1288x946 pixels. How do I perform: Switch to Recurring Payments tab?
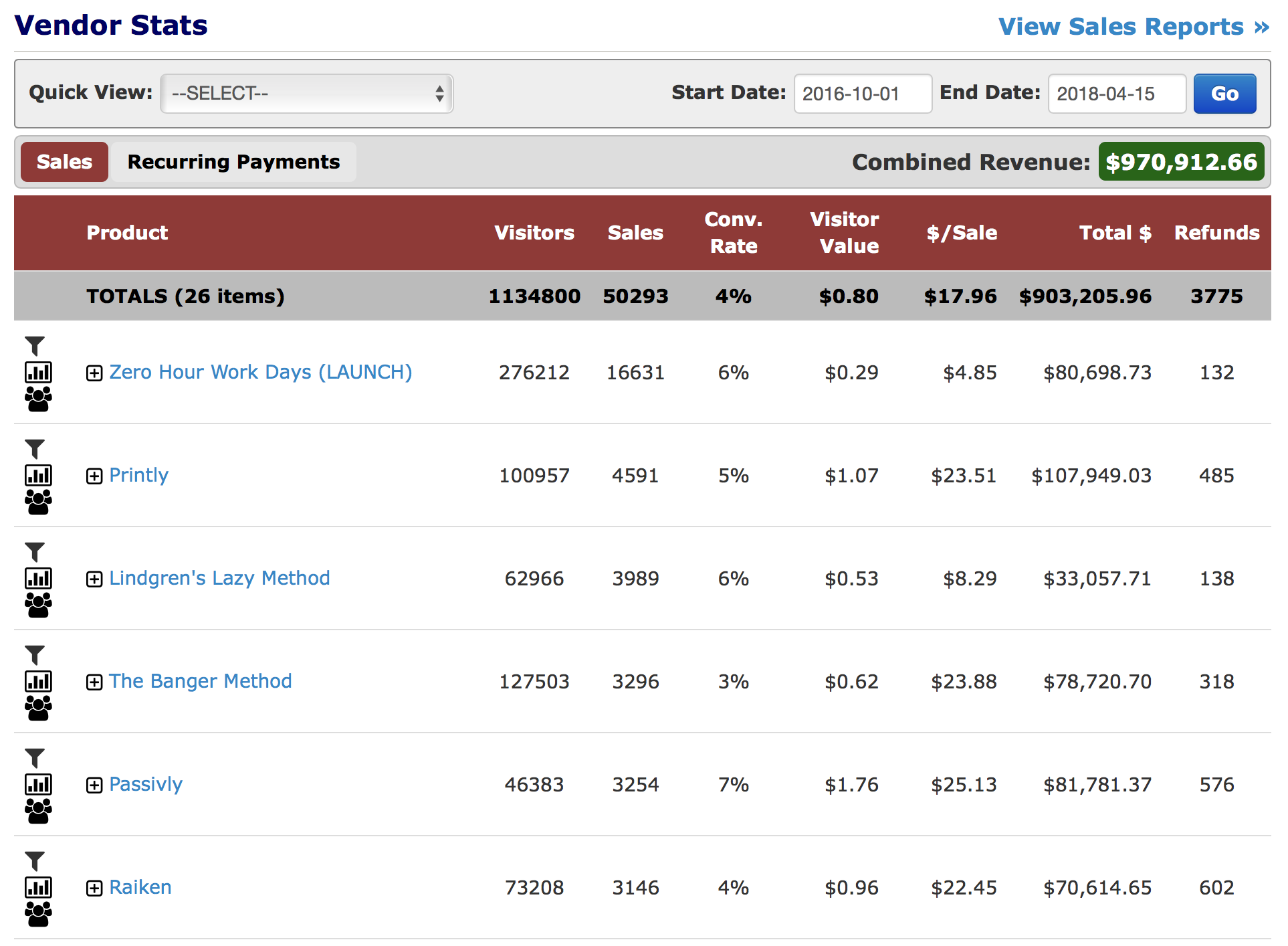(233, 162)
